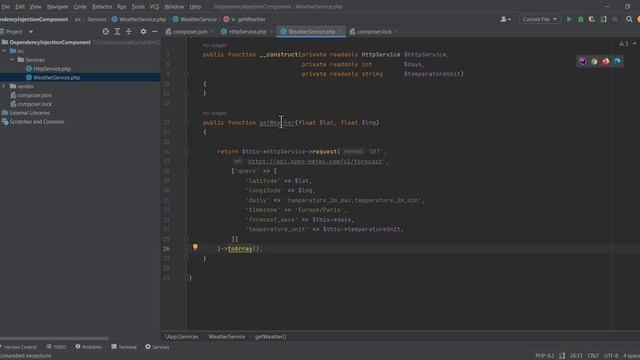Switch to the HttpService.php editor tab

coord(247,31)
